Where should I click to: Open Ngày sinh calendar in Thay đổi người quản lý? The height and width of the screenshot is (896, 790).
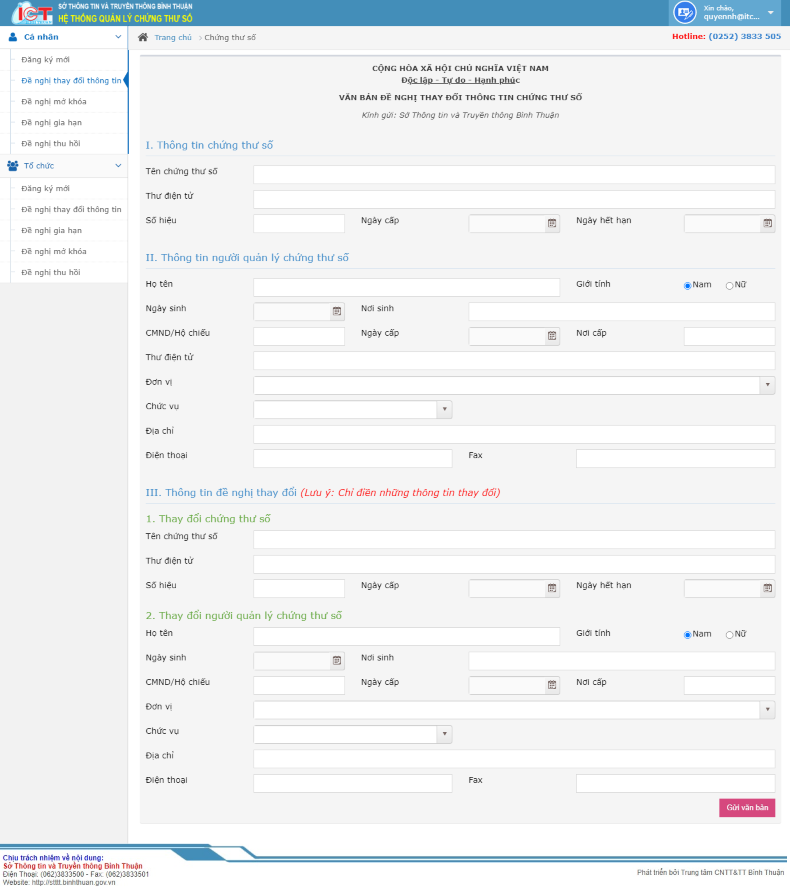click(x=337, y=661)
